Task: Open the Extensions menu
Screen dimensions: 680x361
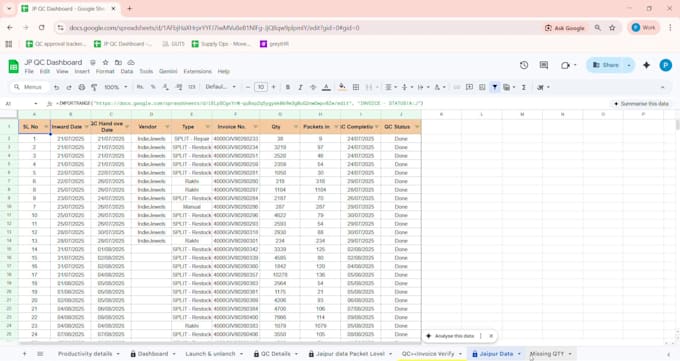Action: (x=197, y=71)
